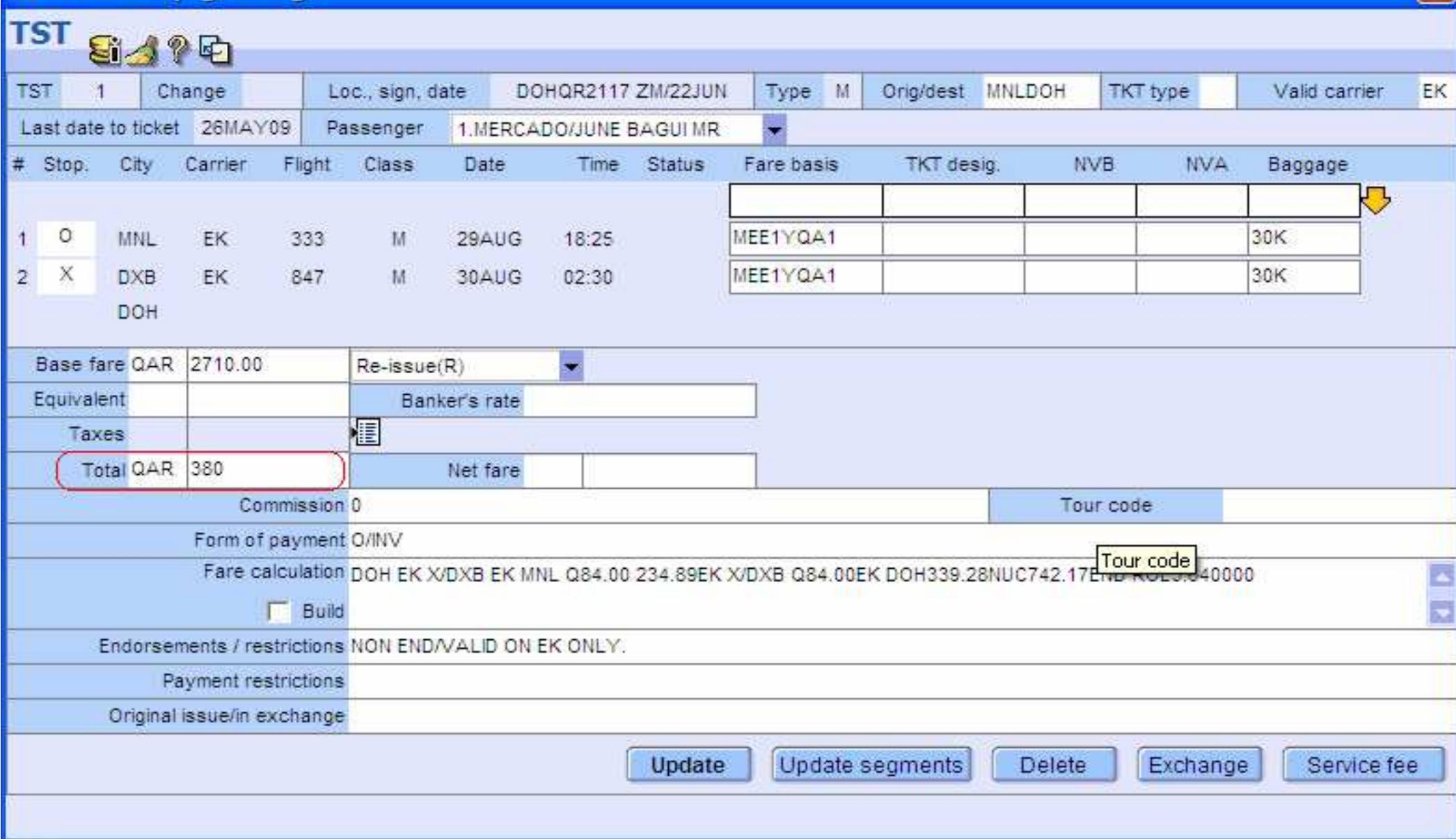Click the Tour code input field
Screen dimensions: 1456x839
[1336, 505]
